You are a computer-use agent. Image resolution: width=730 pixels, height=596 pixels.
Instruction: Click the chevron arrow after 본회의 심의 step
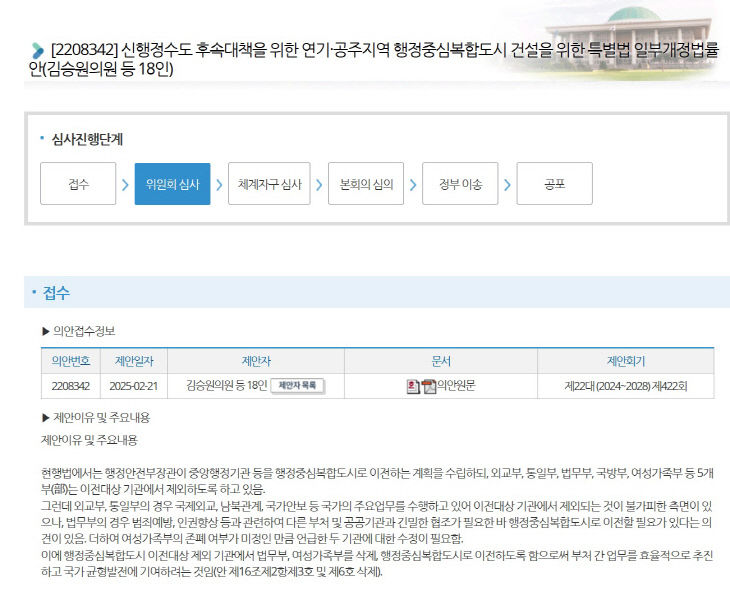pos(413,184)
